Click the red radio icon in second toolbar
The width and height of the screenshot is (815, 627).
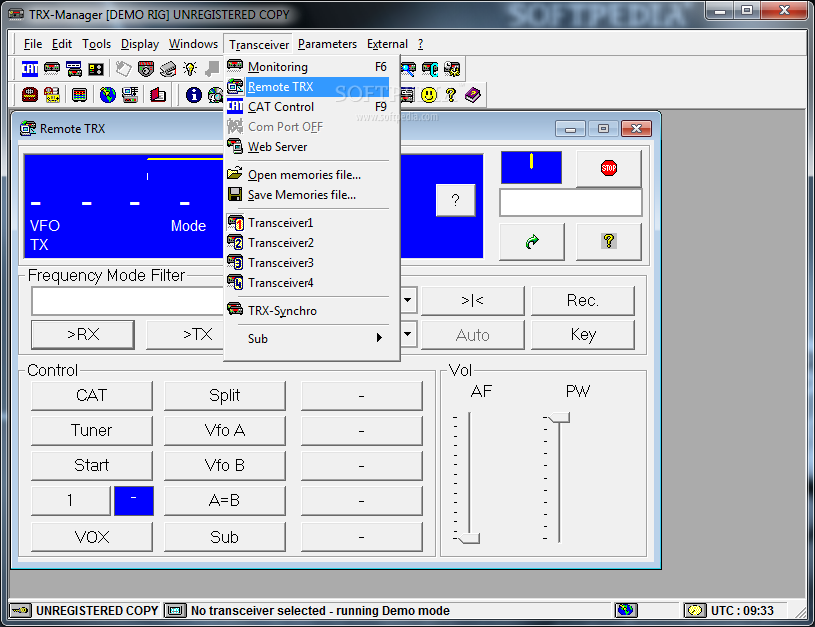pyautogui.click(x=30, y=95)
